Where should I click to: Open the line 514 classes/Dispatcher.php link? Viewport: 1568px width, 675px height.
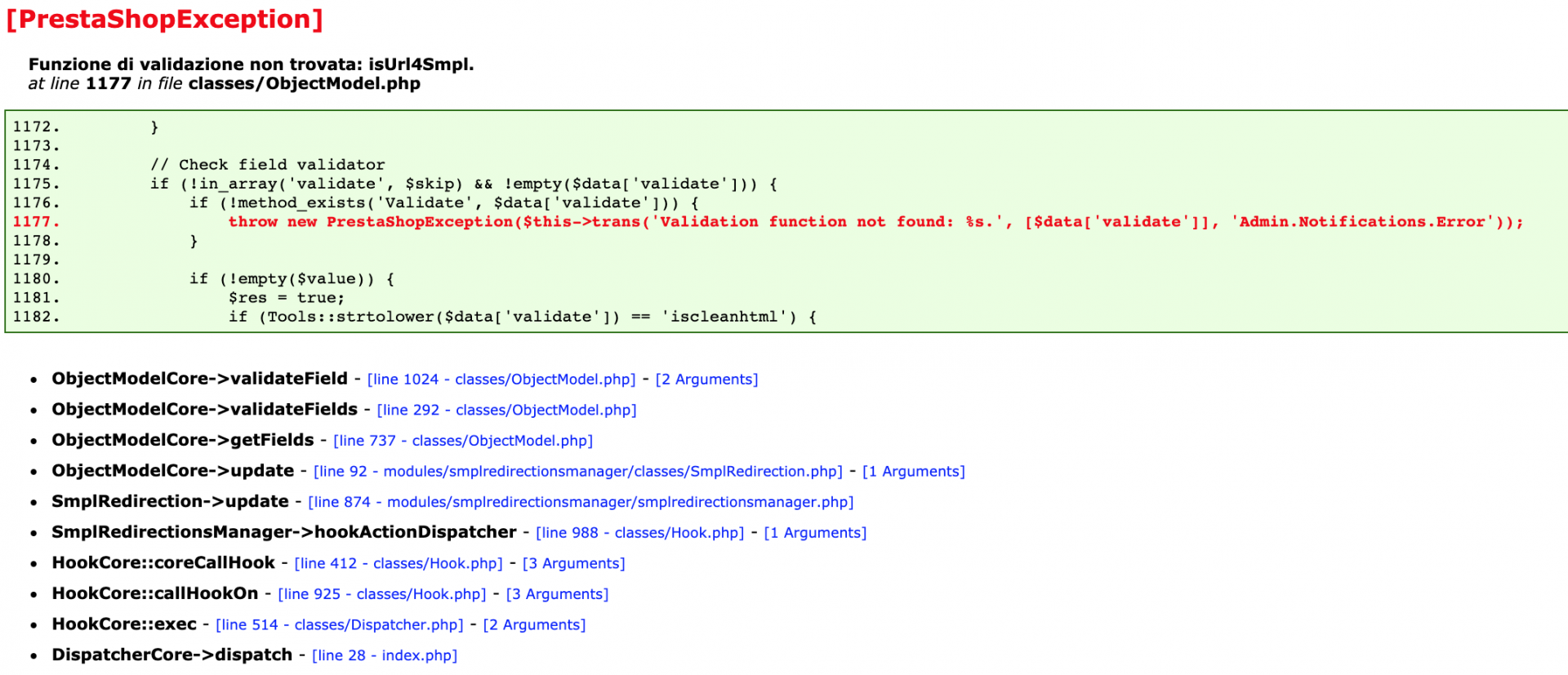coord(340,625)
